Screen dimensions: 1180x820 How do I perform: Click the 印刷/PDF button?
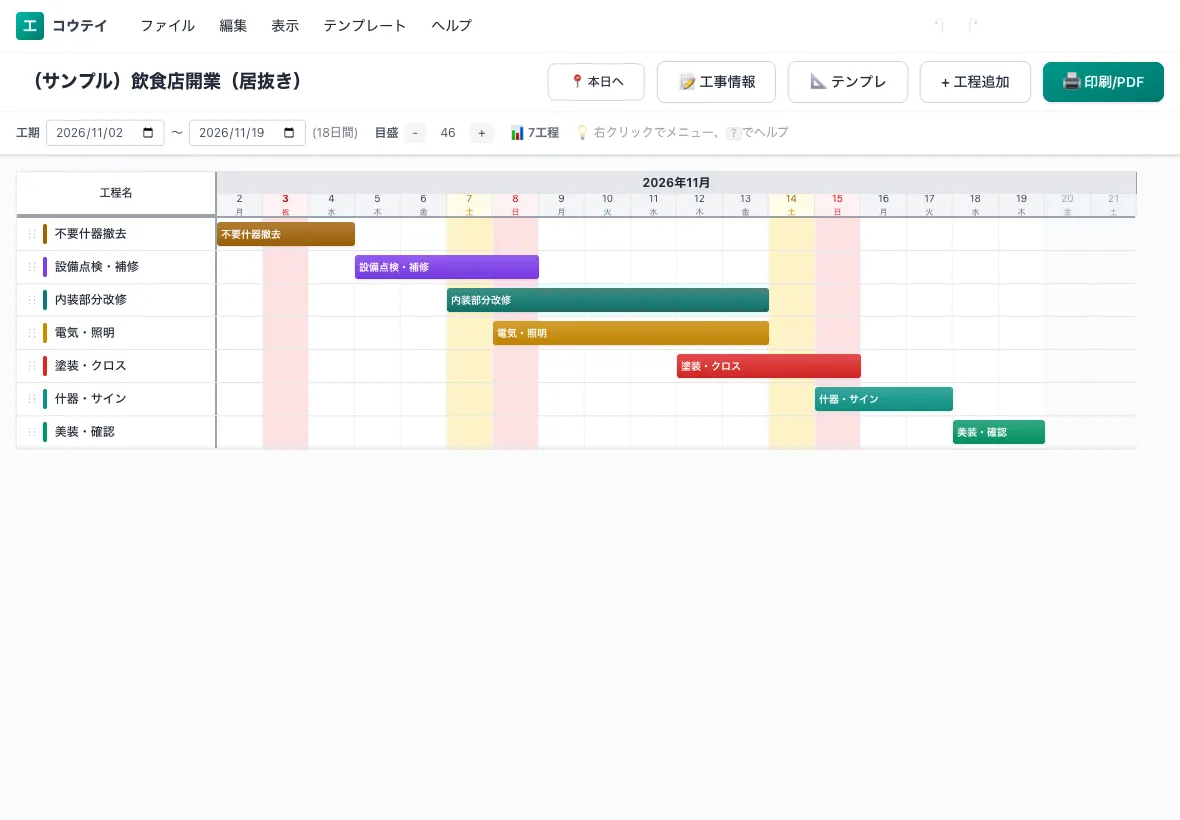[1103, 82]
